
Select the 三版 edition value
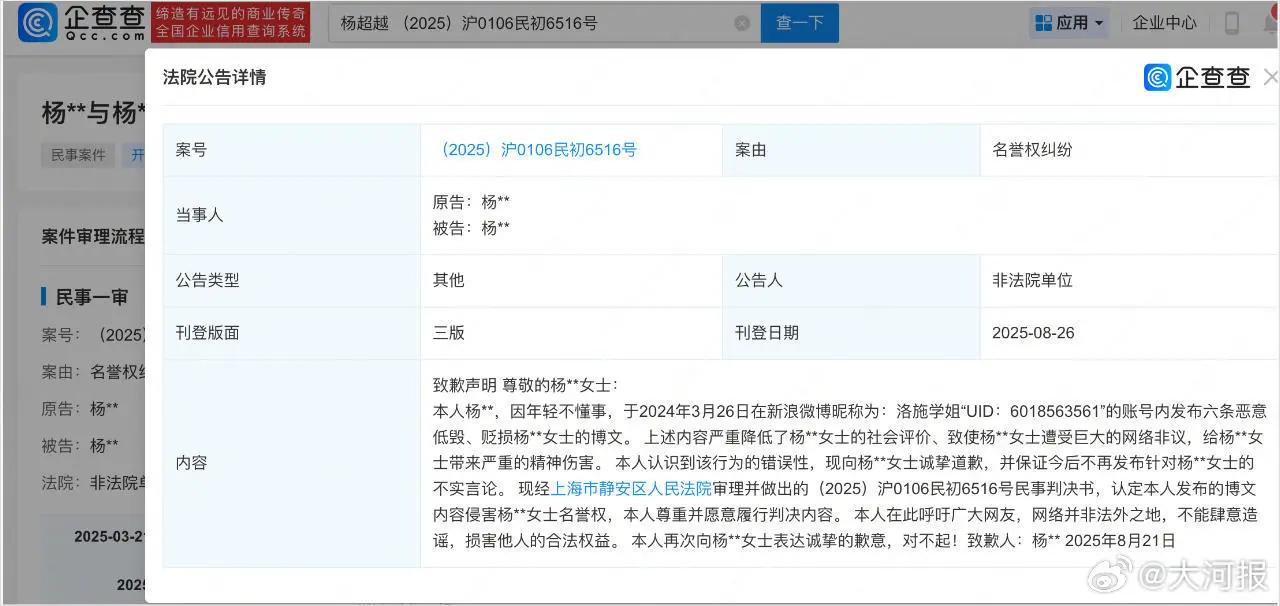pos(449,333)
